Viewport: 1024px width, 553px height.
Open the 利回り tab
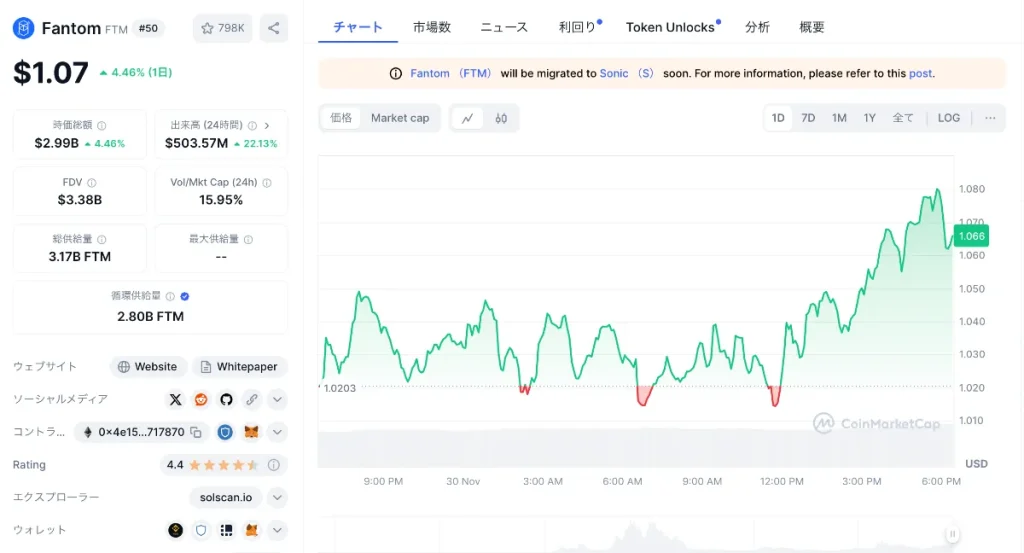click(578, 27)
